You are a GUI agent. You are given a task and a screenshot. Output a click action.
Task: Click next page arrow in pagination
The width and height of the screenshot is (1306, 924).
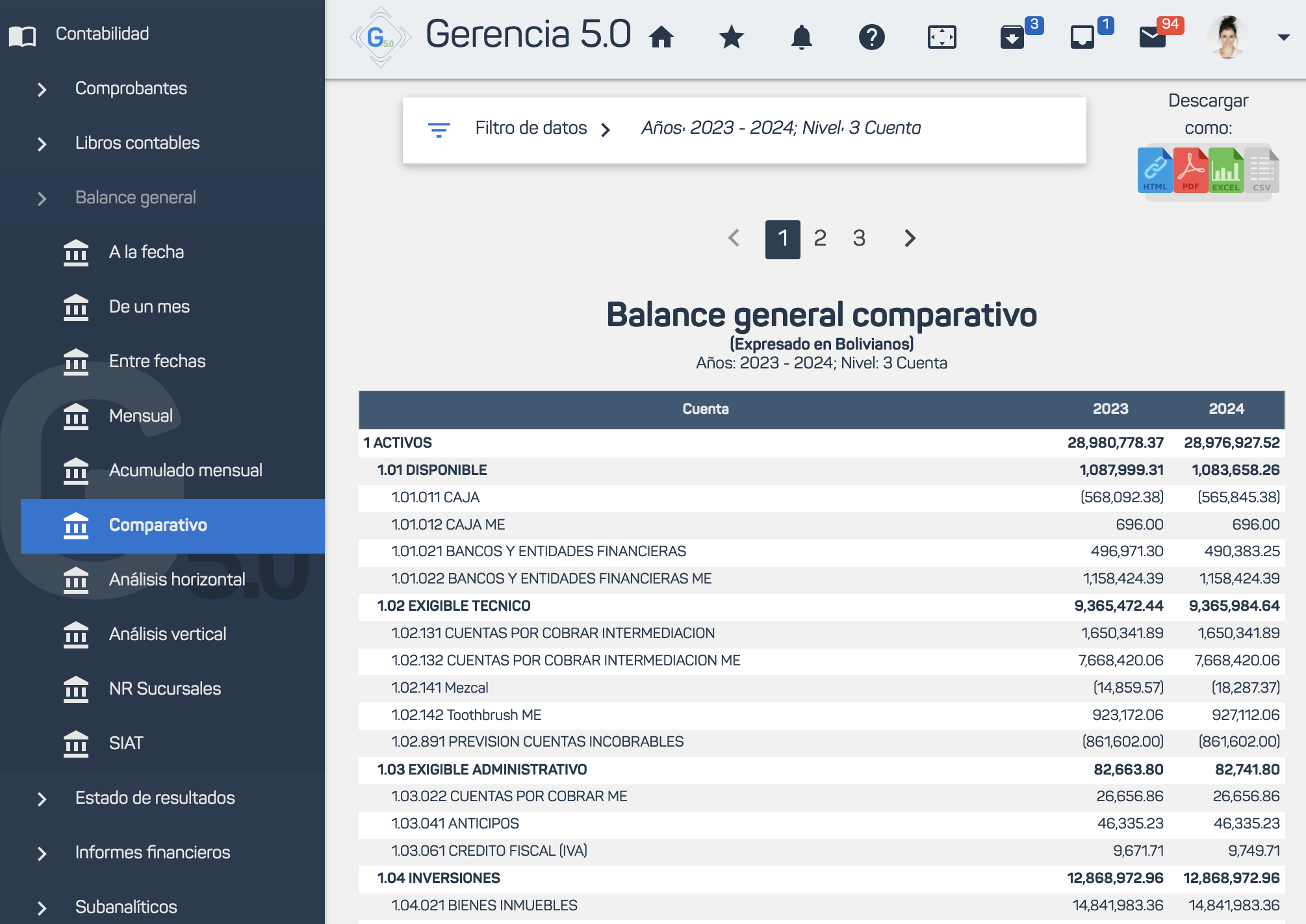click(x=910, y=238)
